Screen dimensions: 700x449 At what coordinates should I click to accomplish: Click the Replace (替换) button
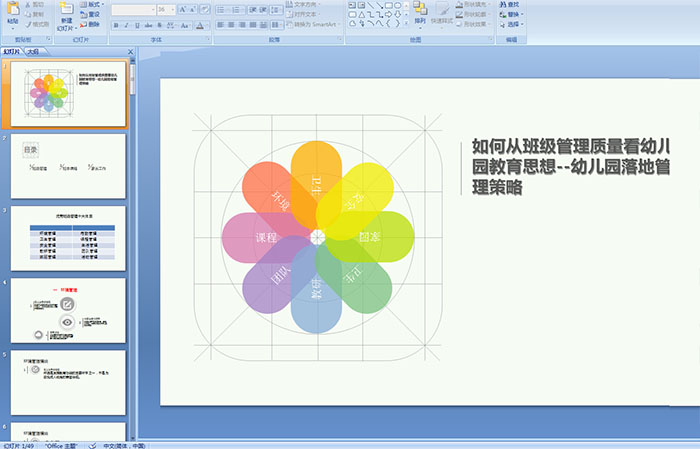(x=511, y=15)
